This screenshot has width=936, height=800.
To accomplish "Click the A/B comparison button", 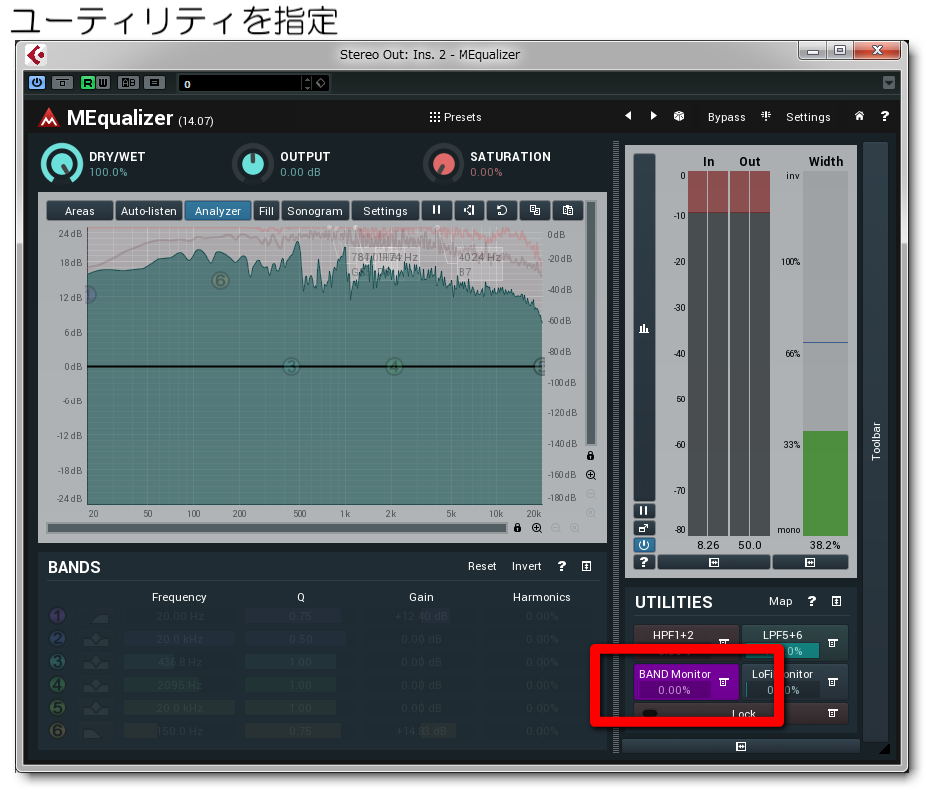I will 128,82.
